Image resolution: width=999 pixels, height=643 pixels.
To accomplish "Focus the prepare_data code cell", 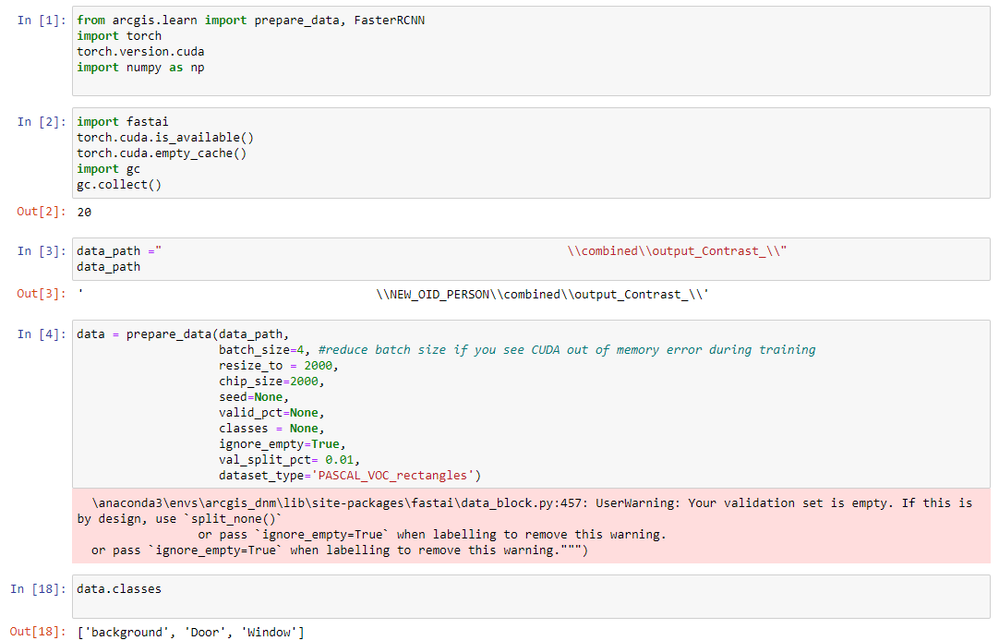I will tap(530, 404).
